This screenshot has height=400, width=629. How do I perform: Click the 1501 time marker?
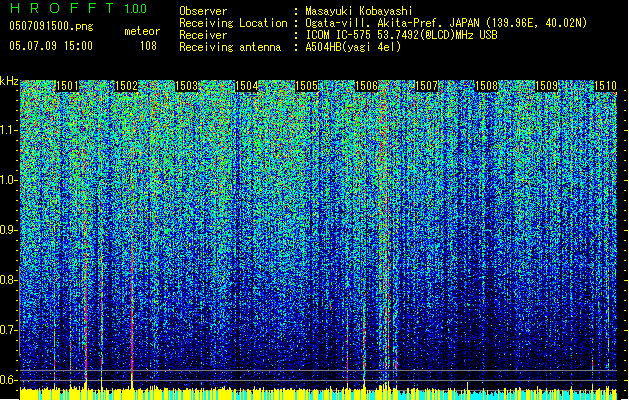tap(67, 86)
